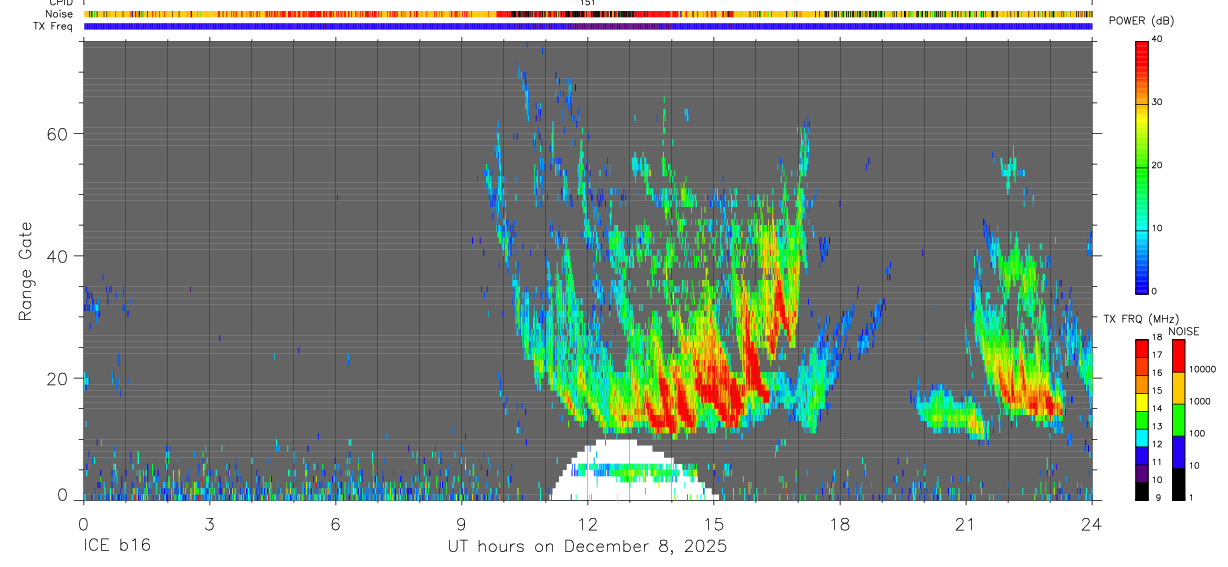Click the white semicircle region near 12 UT
This screenshot has width=1228, height=567.
[x=632, y=470]
